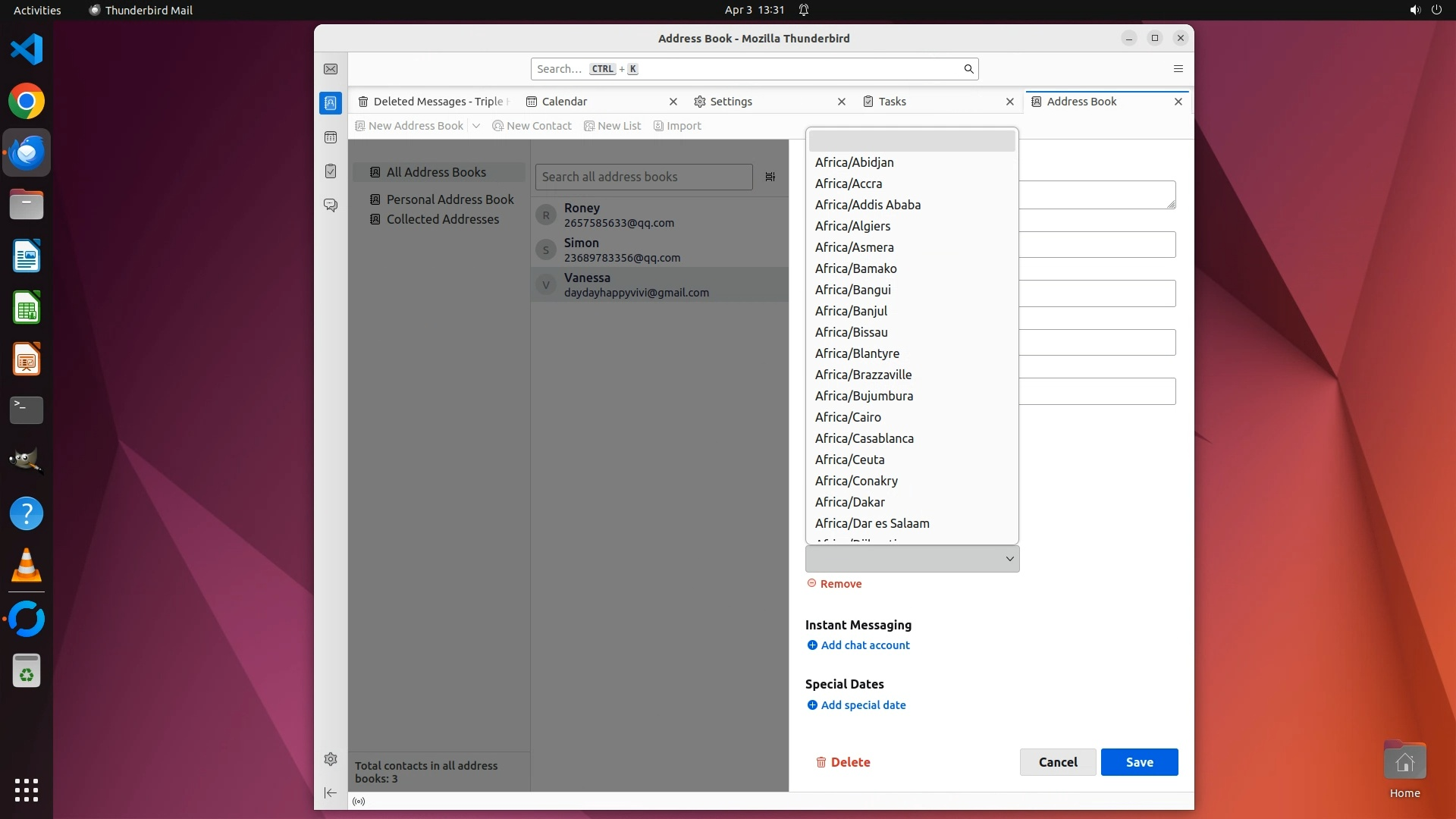Click the time zone combo box arrow
Image resolution: width=1456 pixels, height=819 pixels.
pyautogui.click(x=1009, y=559)
